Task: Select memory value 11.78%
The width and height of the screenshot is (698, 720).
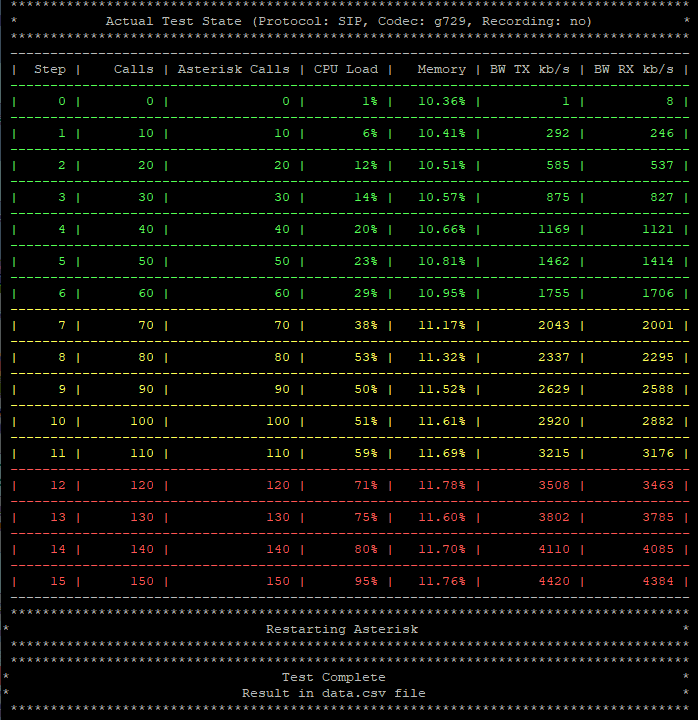Action: (x=442, y=485)
